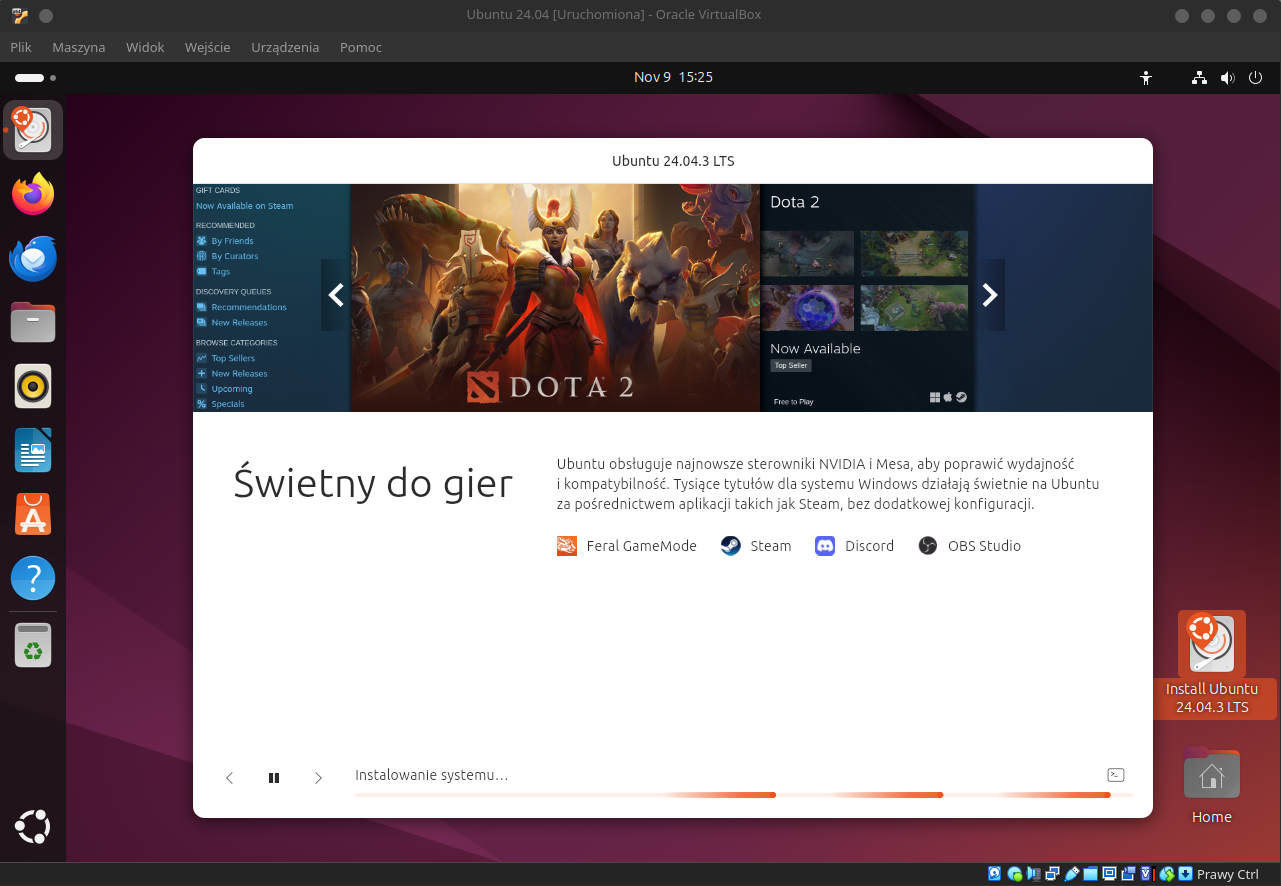Viewport: 1281px width, 886px height.
Task: Click the installation progress bar
Action: coord(744,795)
